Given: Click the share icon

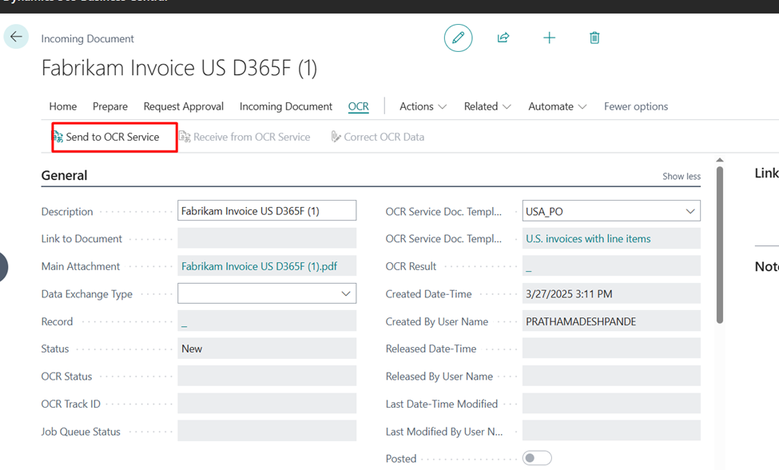Looking at the screenshot, I should click(503, 38).
